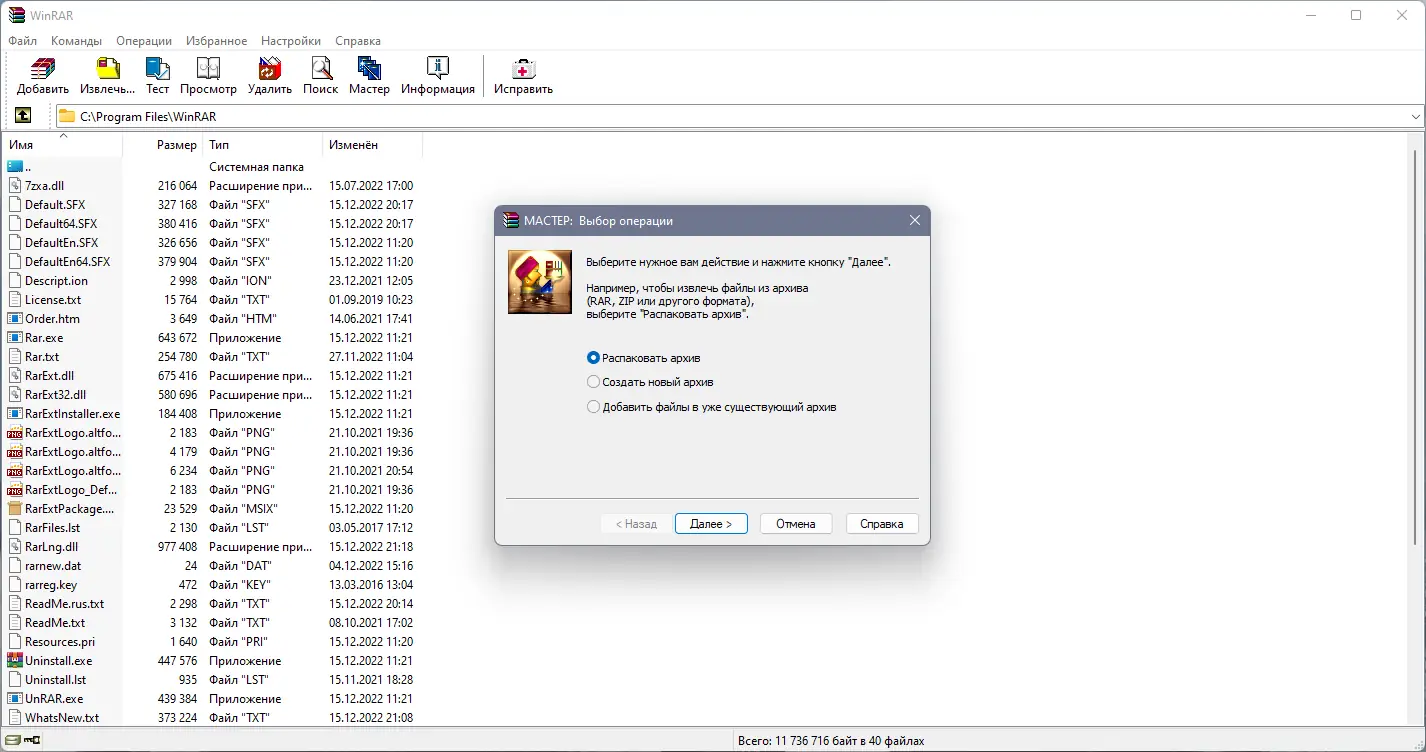This screenshot has width=1426, height=752.
Task: Sort the file list by the Имя column
Action: click(x=62, y=145)
